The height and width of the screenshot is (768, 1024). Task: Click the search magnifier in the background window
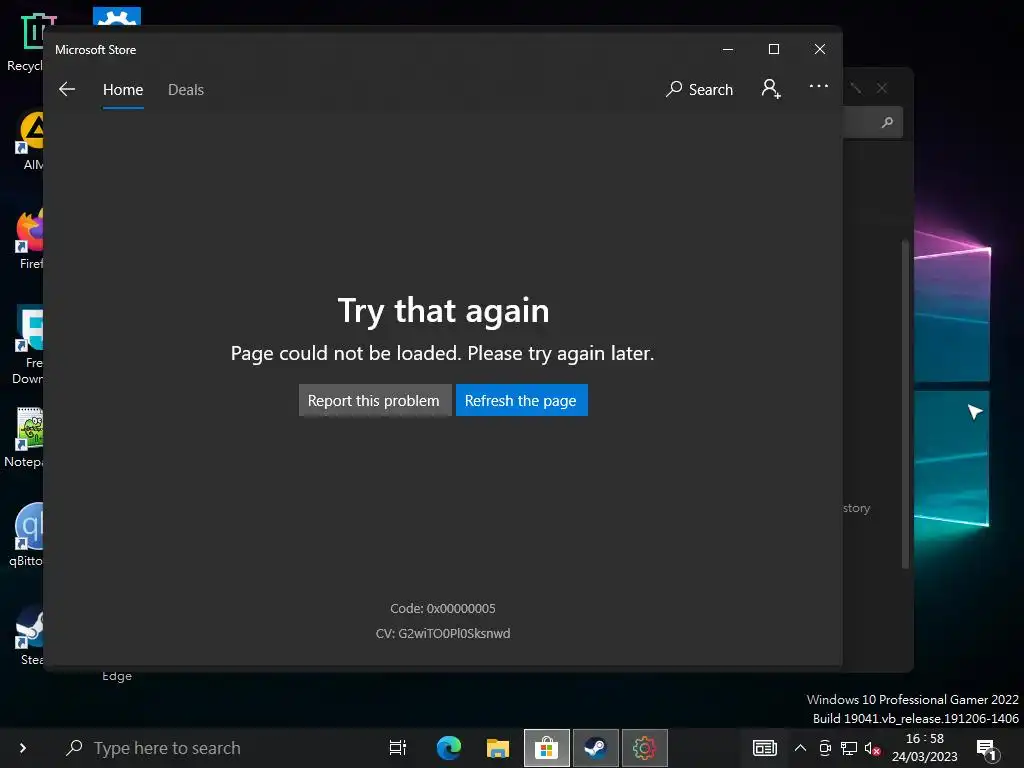(887, 122)
